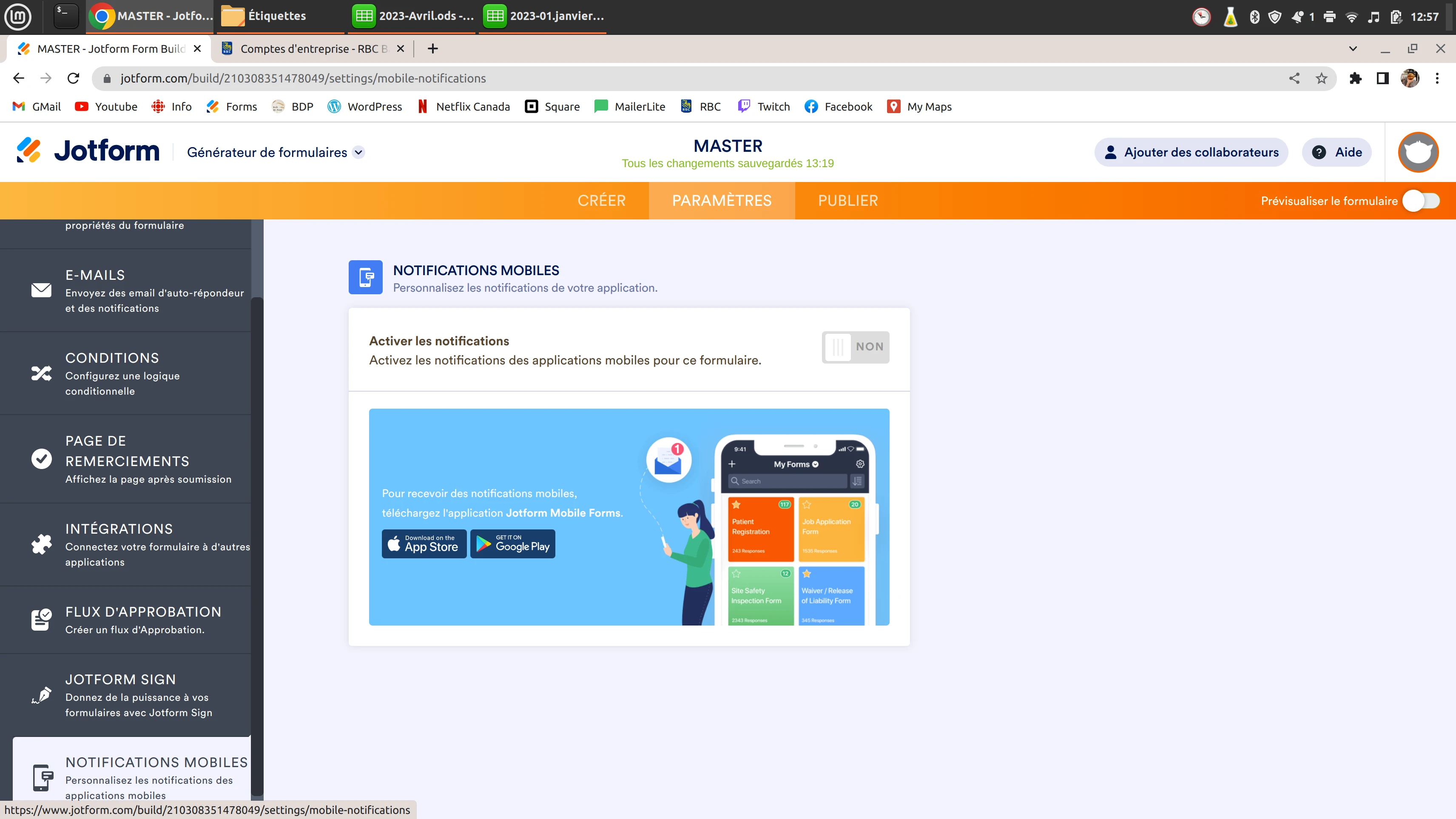Open the Aide help button
The width and height of the screenshot is (1456, 819).
pos(1336,152)
